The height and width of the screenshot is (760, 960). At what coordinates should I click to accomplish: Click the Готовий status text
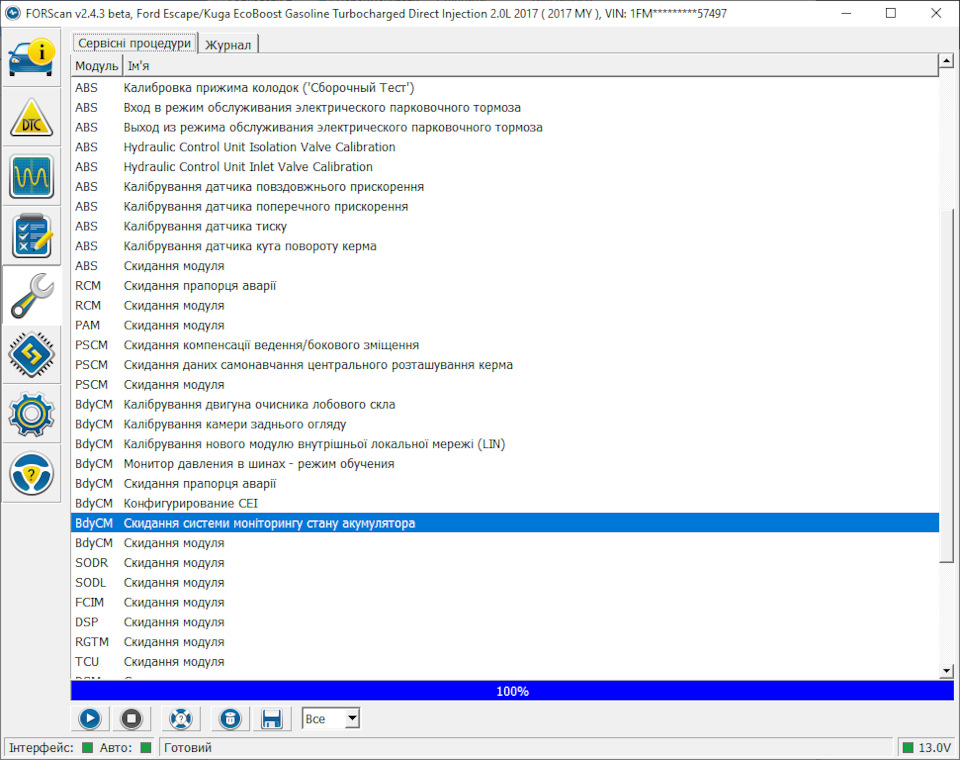click(188, 748)
